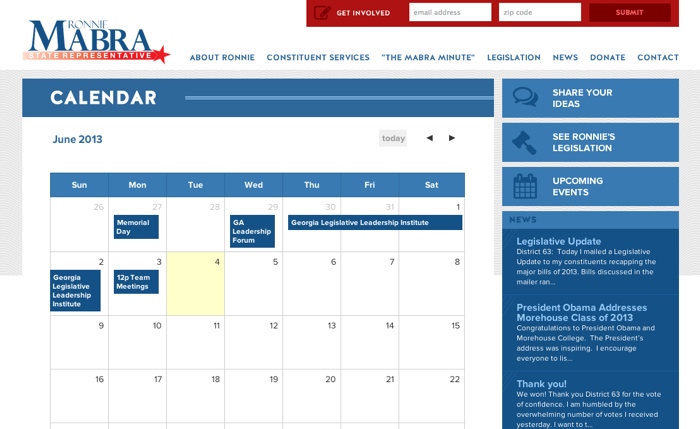The width and height of the screenshot is (700, 429).
Task: Open the 12p Team Meetings event
Action: tap(136, 282)
